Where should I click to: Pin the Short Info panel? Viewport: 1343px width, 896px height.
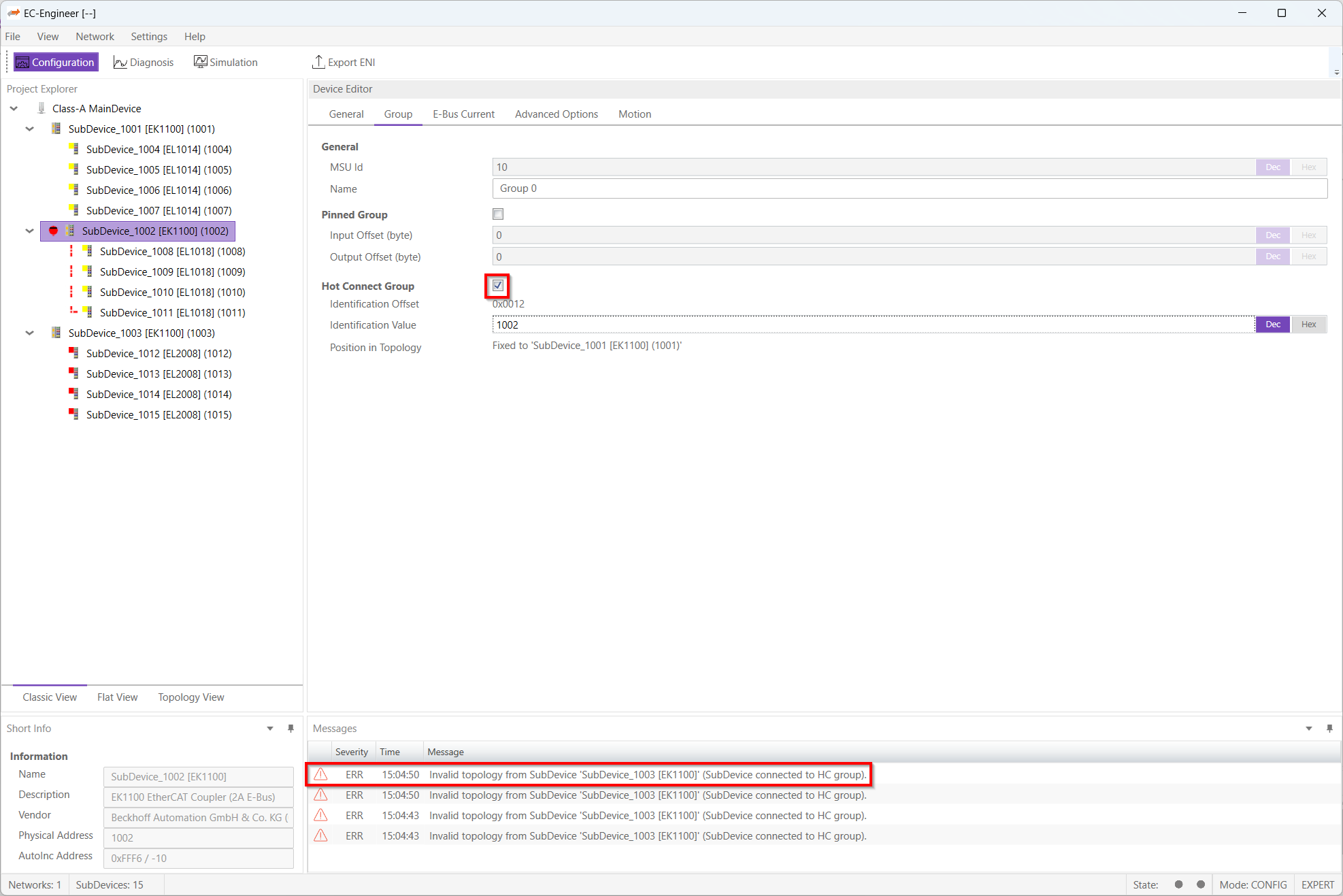(291, 729)
